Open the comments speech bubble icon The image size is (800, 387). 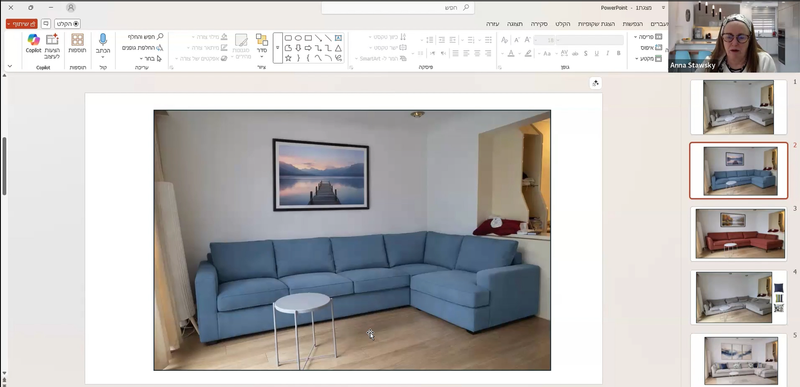[x=46, y=23]
